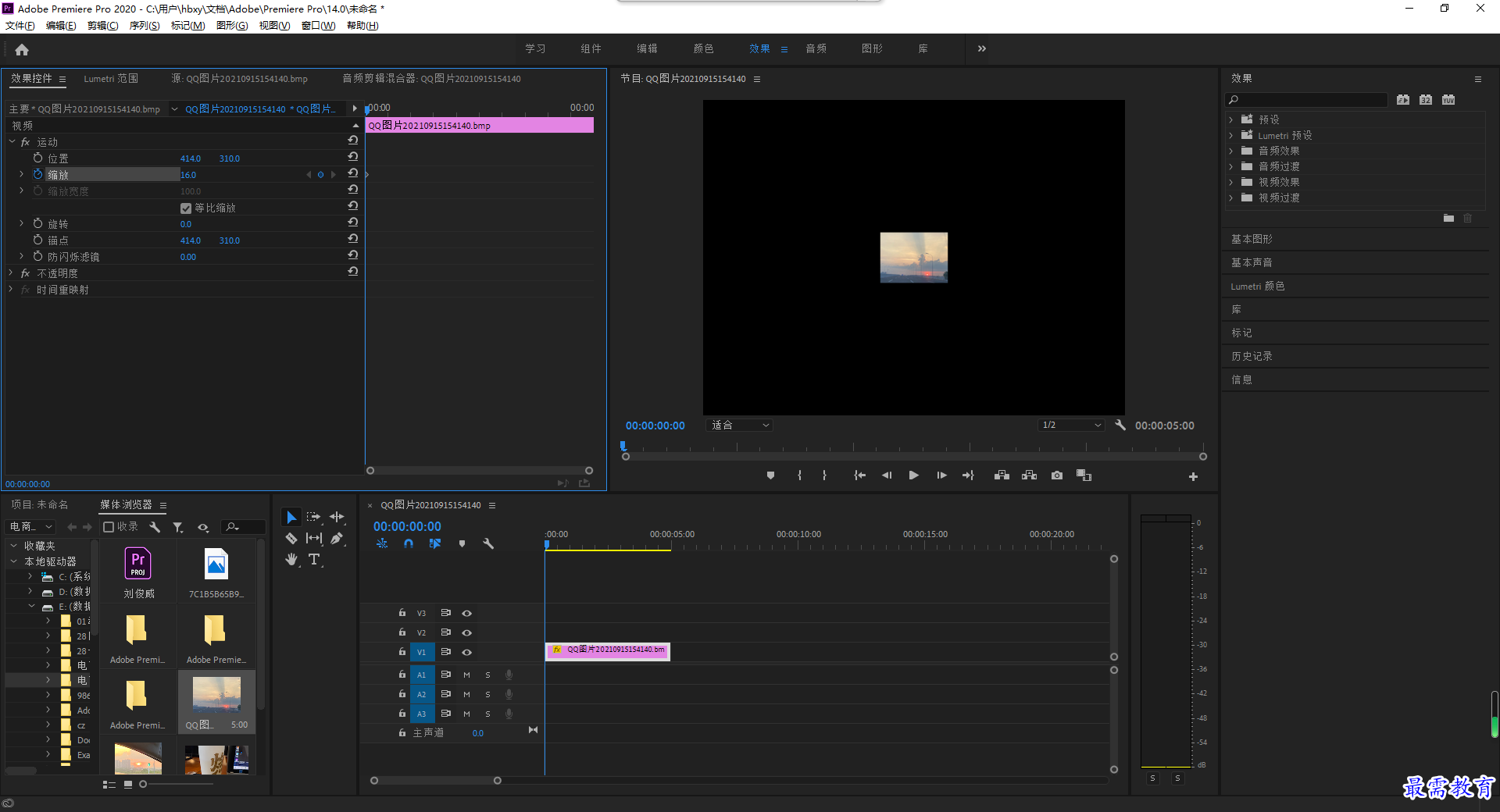Toggle V2 track output eye
The width and height of the screenshot is (1500, 812).
pyautogui.click(x=466, y=632)
